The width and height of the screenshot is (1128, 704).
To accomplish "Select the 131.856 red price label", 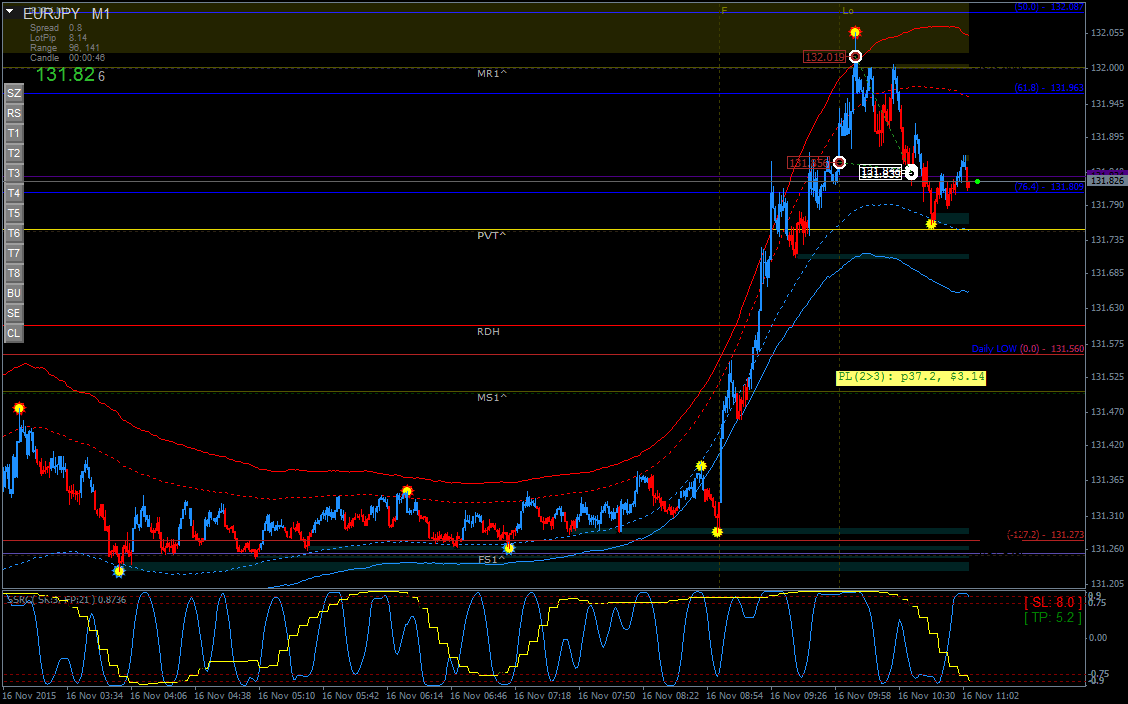I will pos(809,163).
